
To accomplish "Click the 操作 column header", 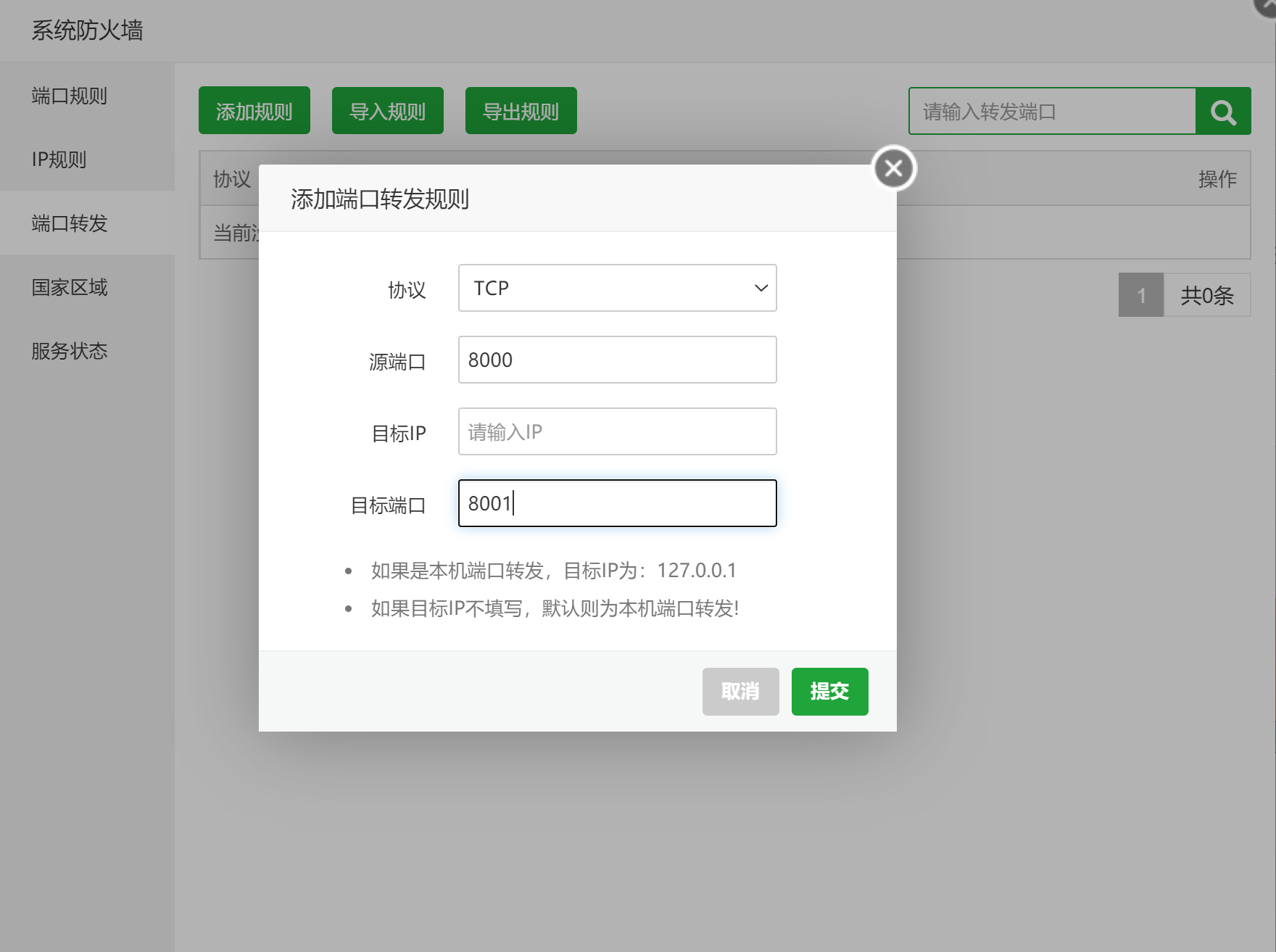I will pyautogui.click(x=1217, y=179).
